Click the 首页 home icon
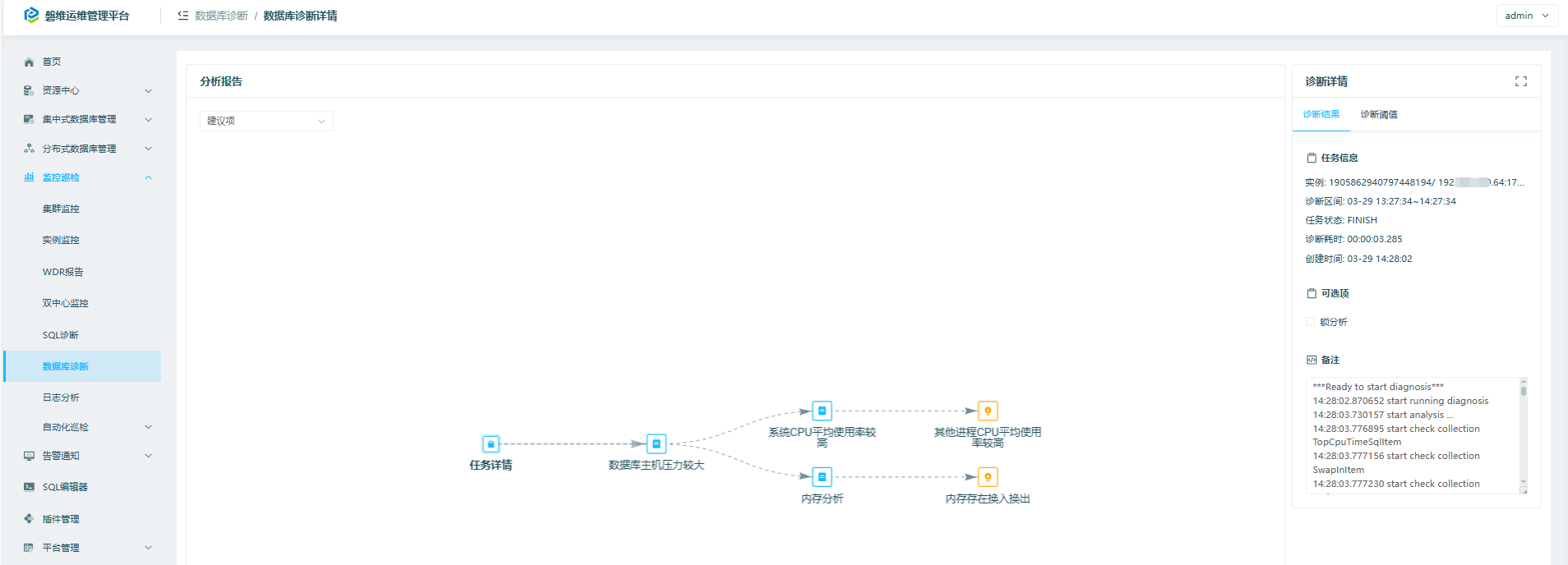Image resolution: width=1568 pixels, height=565 pixels. tap(30, 62)
